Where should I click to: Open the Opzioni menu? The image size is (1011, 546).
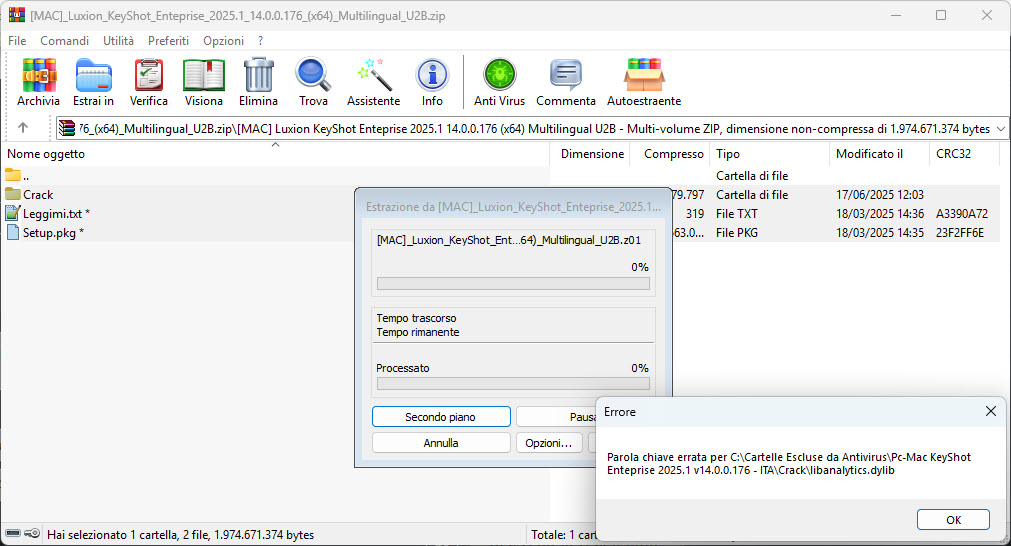224,41
